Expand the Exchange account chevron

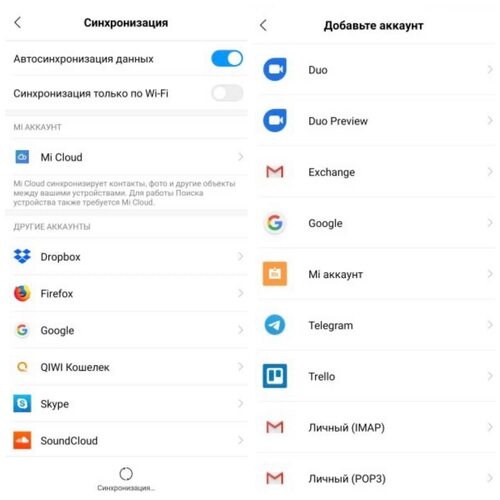click(x=490, y=172)
